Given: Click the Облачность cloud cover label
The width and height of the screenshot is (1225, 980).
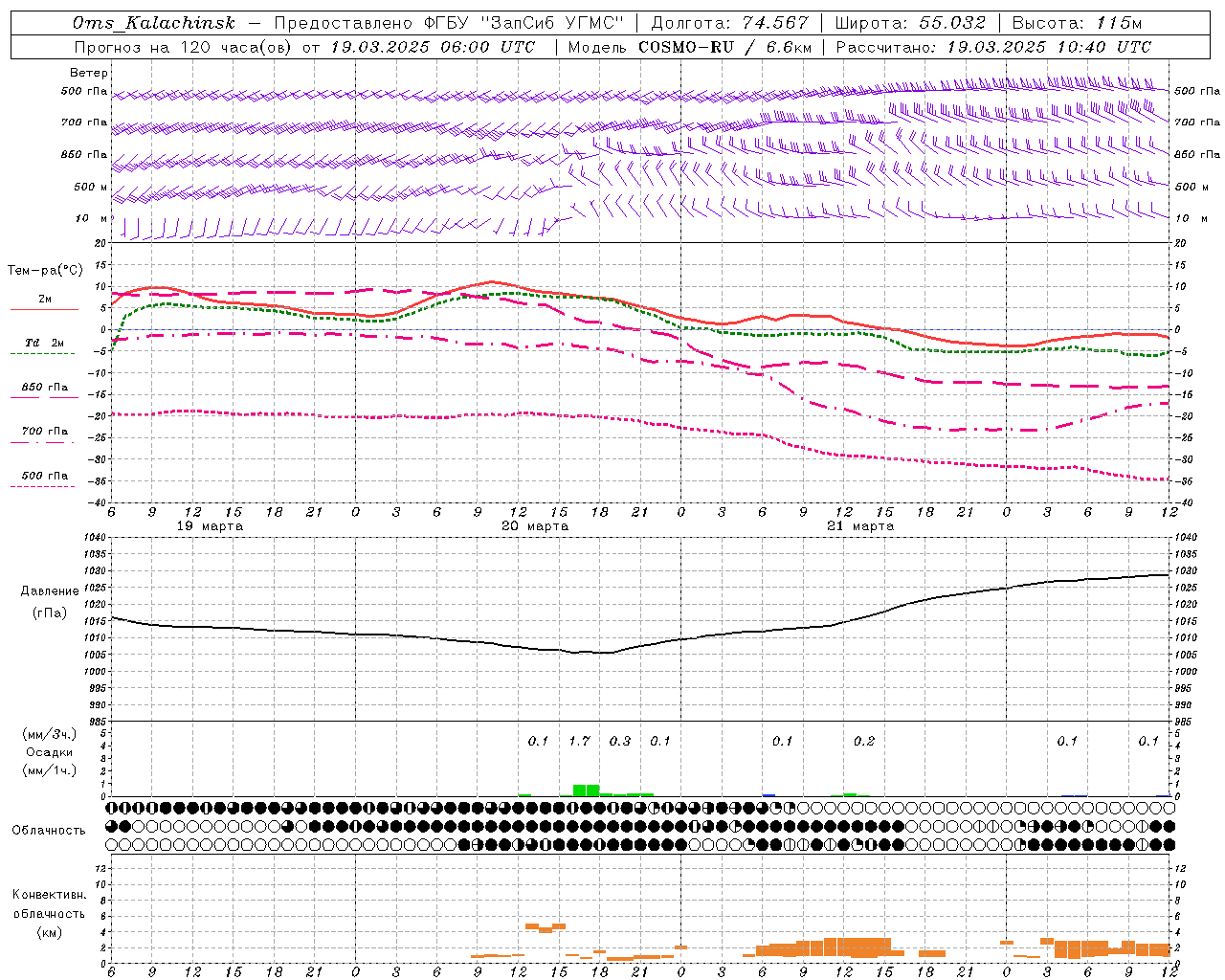Looking at the screenshot, I should (x=49, y=830).
